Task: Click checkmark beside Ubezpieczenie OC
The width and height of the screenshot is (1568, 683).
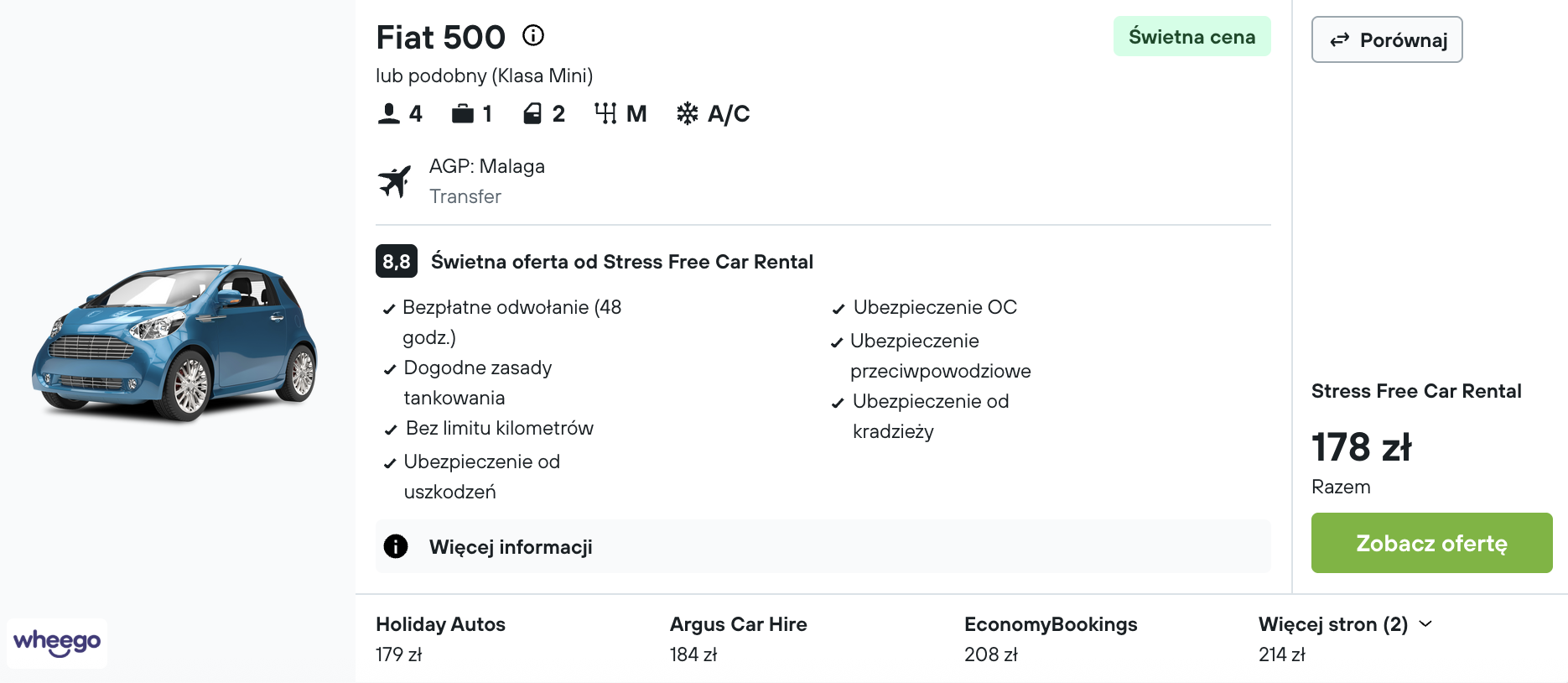Action: point(839,309)
